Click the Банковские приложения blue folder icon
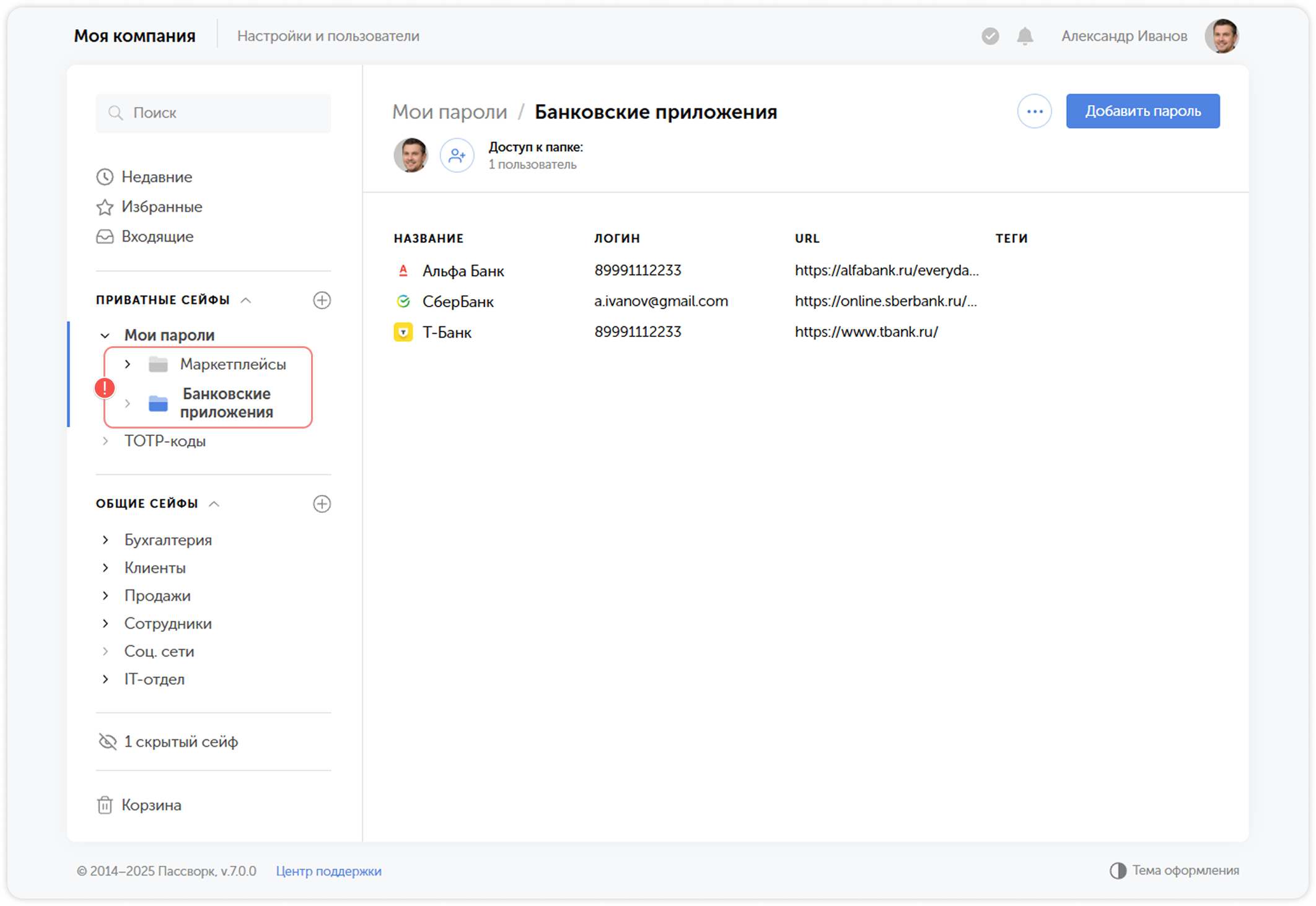The image size is (1316, 906). (158, 403)
